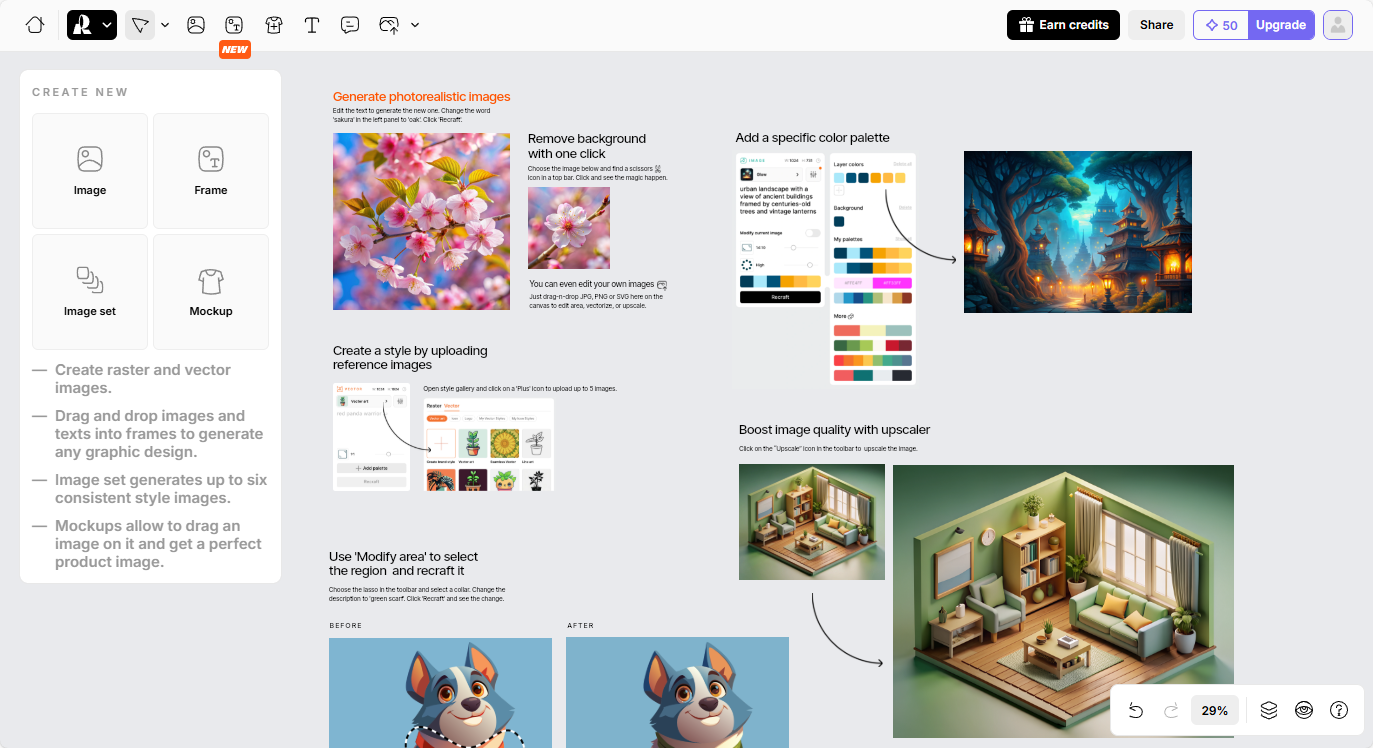1373x748 pixels.
Task: Select the image generation tool in toolbar
Action: click(x=196, y=25)
